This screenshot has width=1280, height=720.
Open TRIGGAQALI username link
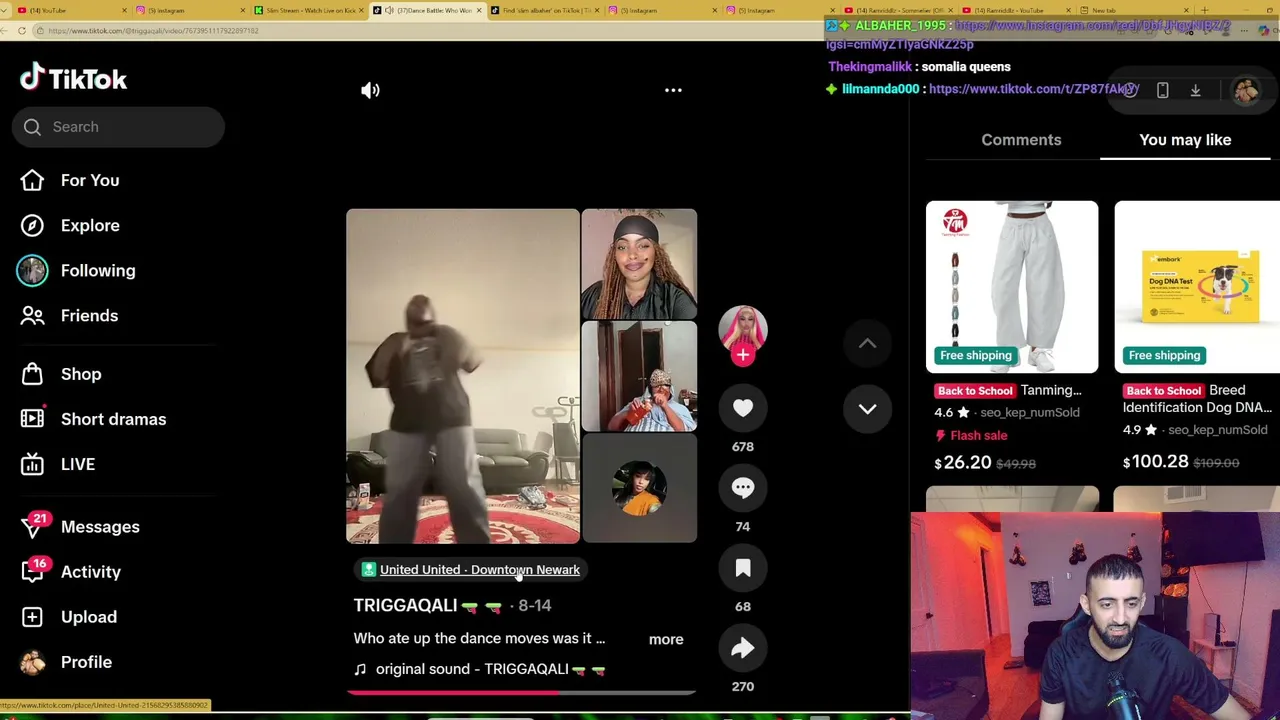(405, 606)
